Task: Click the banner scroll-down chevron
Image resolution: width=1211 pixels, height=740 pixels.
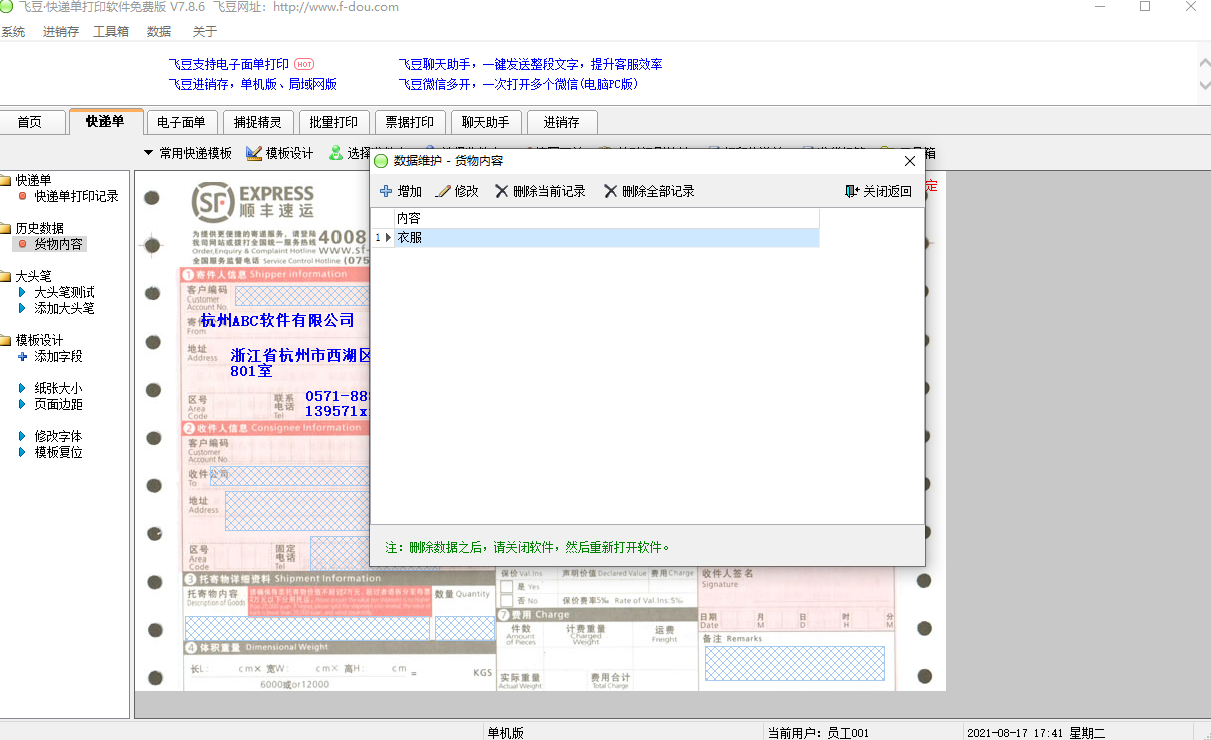Action: 1204,87
